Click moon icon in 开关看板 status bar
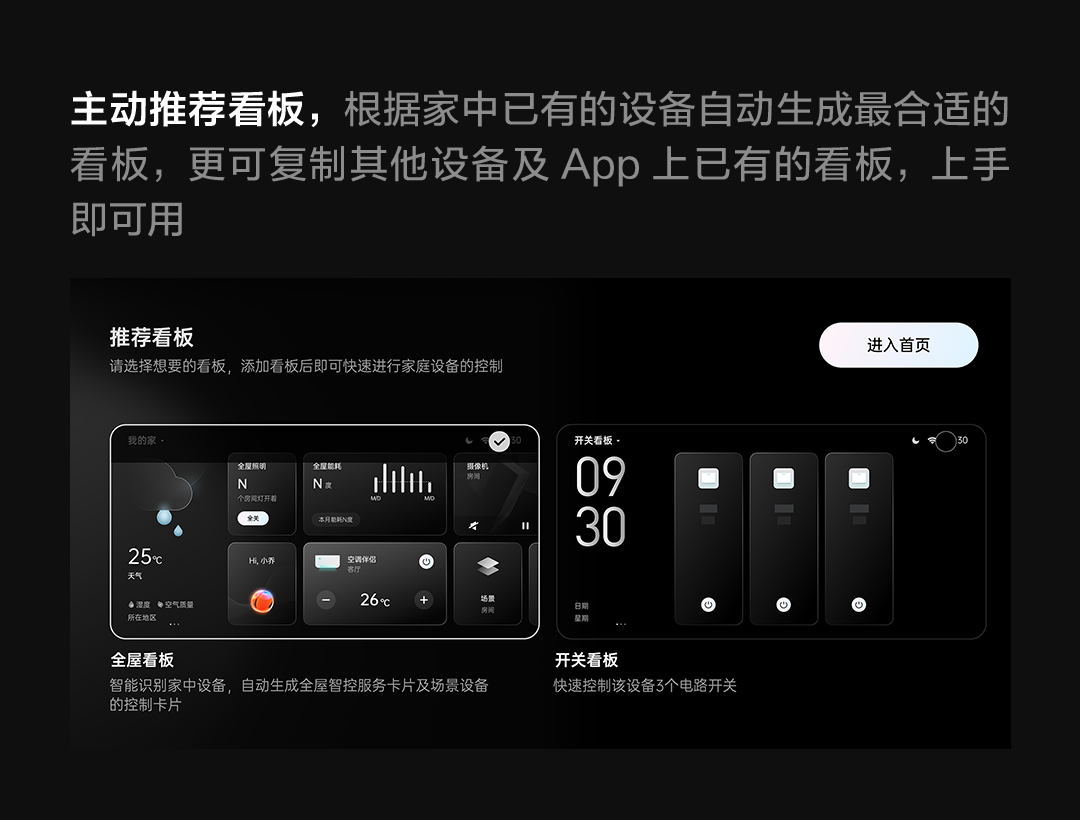This screenshot has height=820, width=1080. pos(915,441)
